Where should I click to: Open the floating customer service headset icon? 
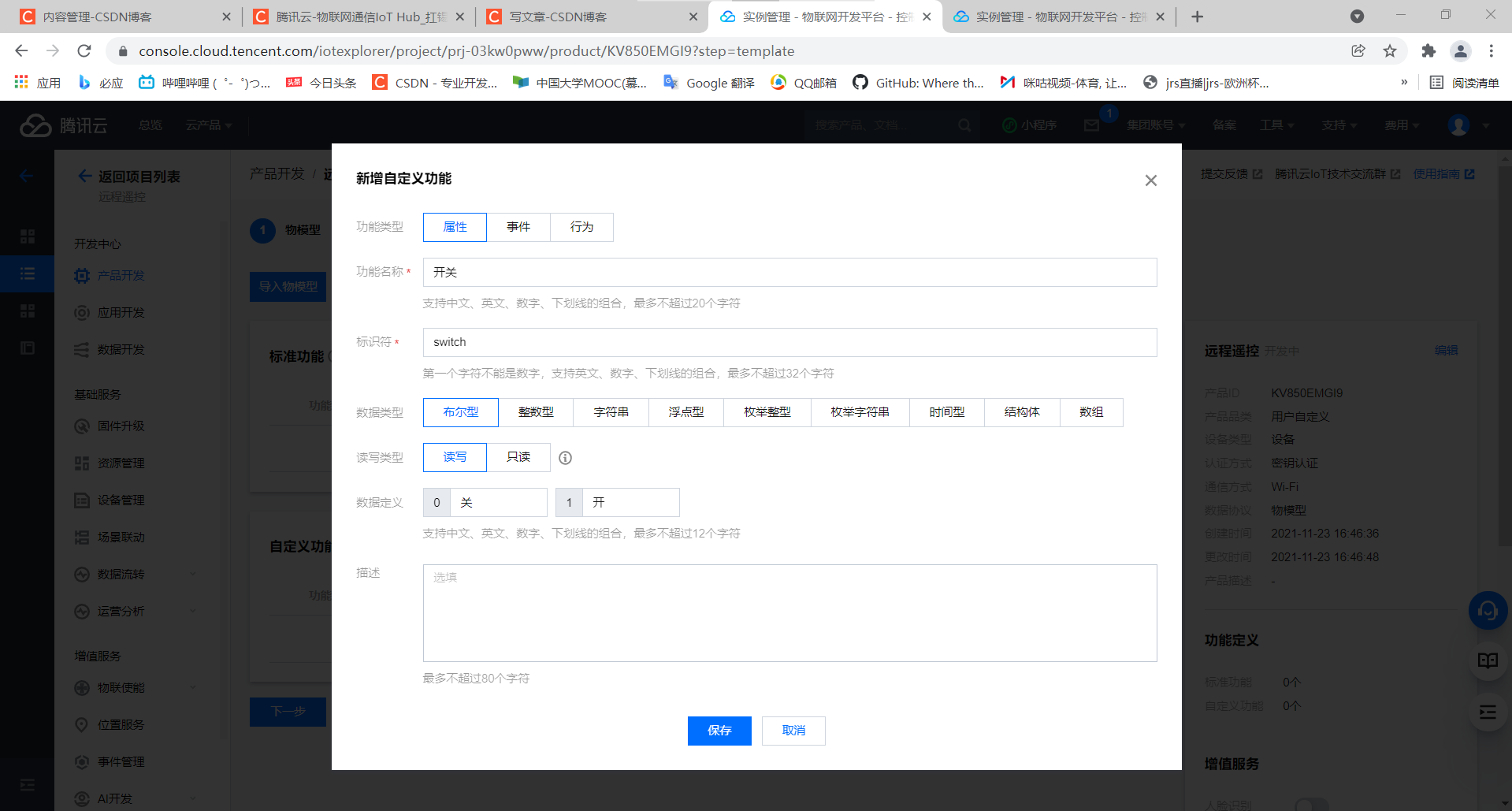(x=1488, y=611)
